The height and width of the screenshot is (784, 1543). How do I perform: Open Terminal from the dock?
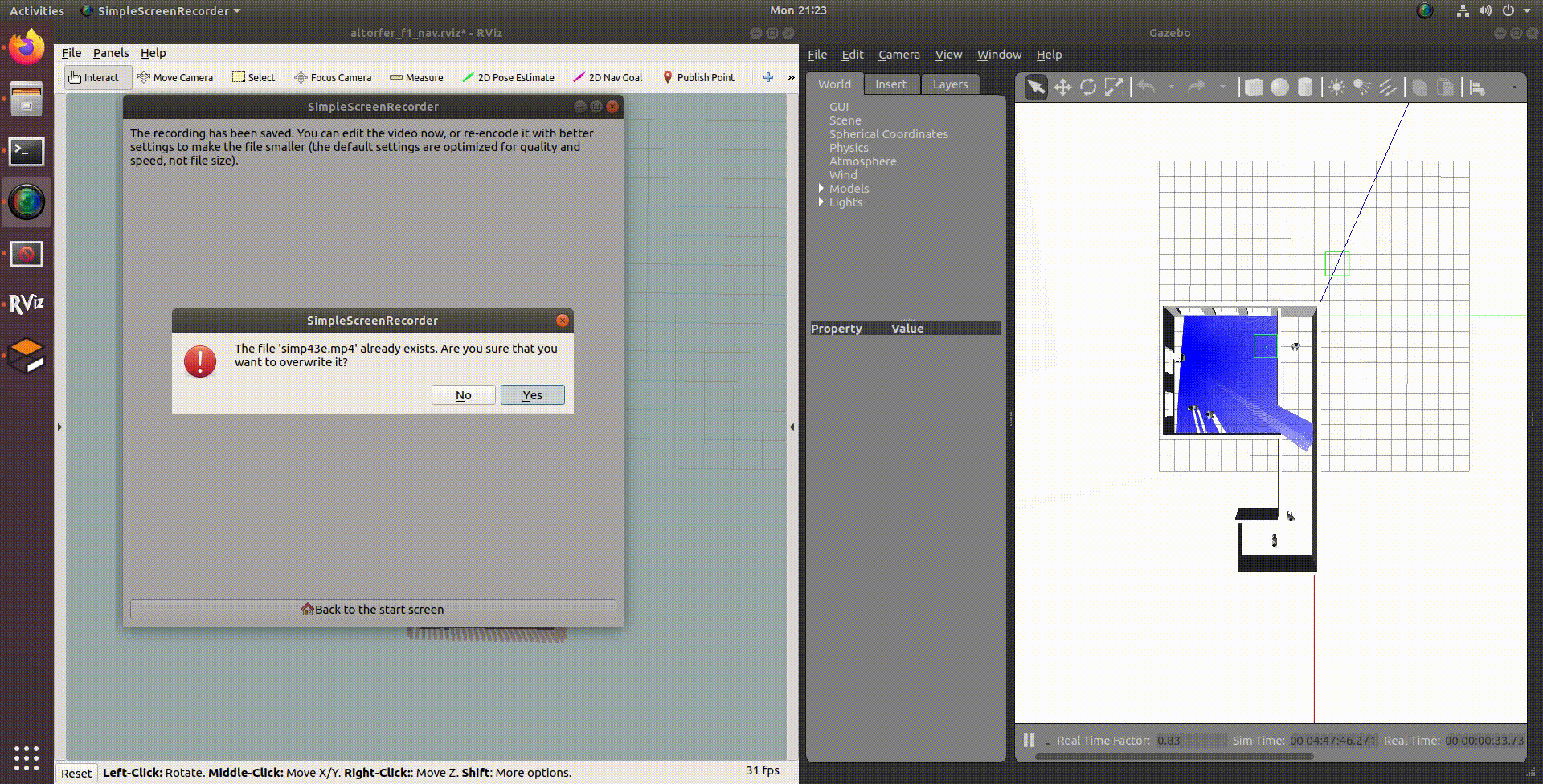(x=27, y=151)
